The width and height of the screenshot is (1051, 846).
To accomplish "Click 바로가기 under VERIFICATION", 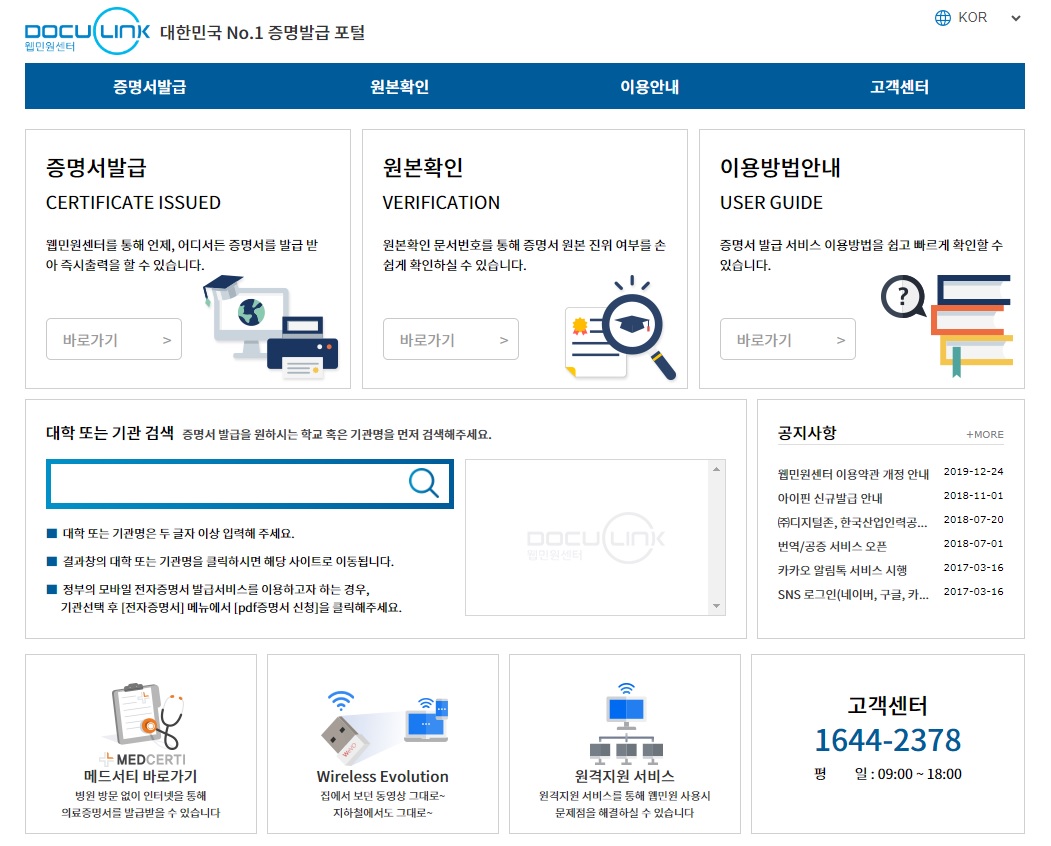I will coord(451,339).
